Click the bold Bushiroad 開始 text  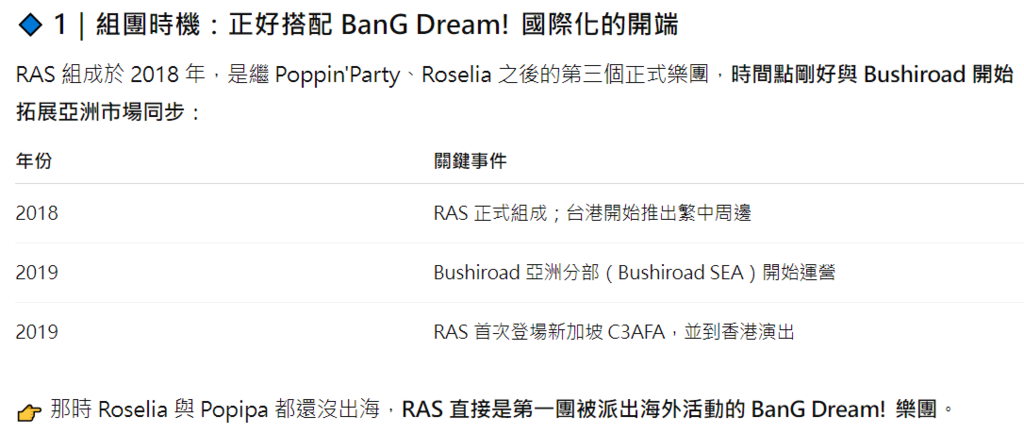(x=944, y=76)
